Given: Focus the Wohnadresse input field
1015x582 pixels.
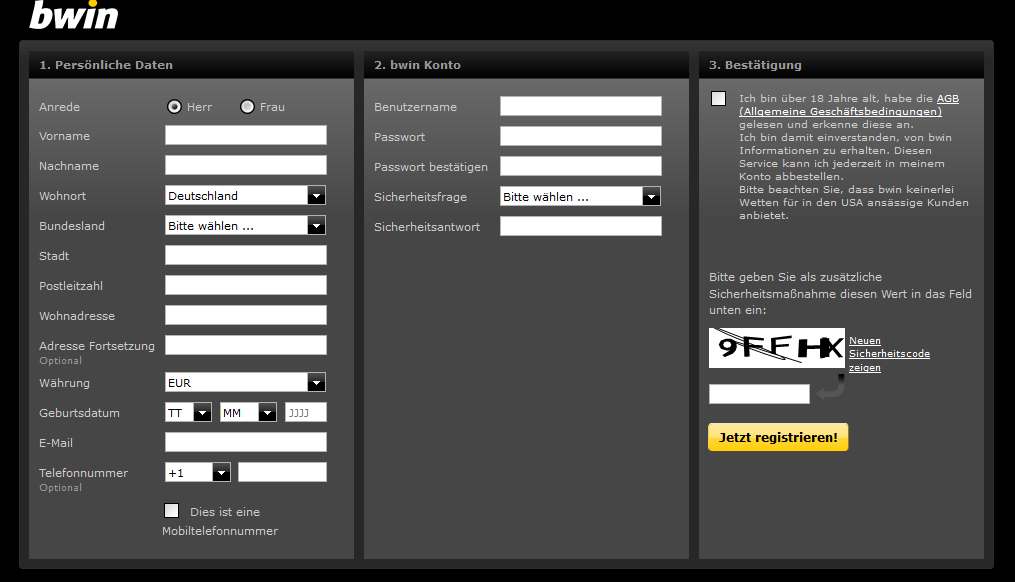Looking at the screenshot, I should click(x=246, y=315).
